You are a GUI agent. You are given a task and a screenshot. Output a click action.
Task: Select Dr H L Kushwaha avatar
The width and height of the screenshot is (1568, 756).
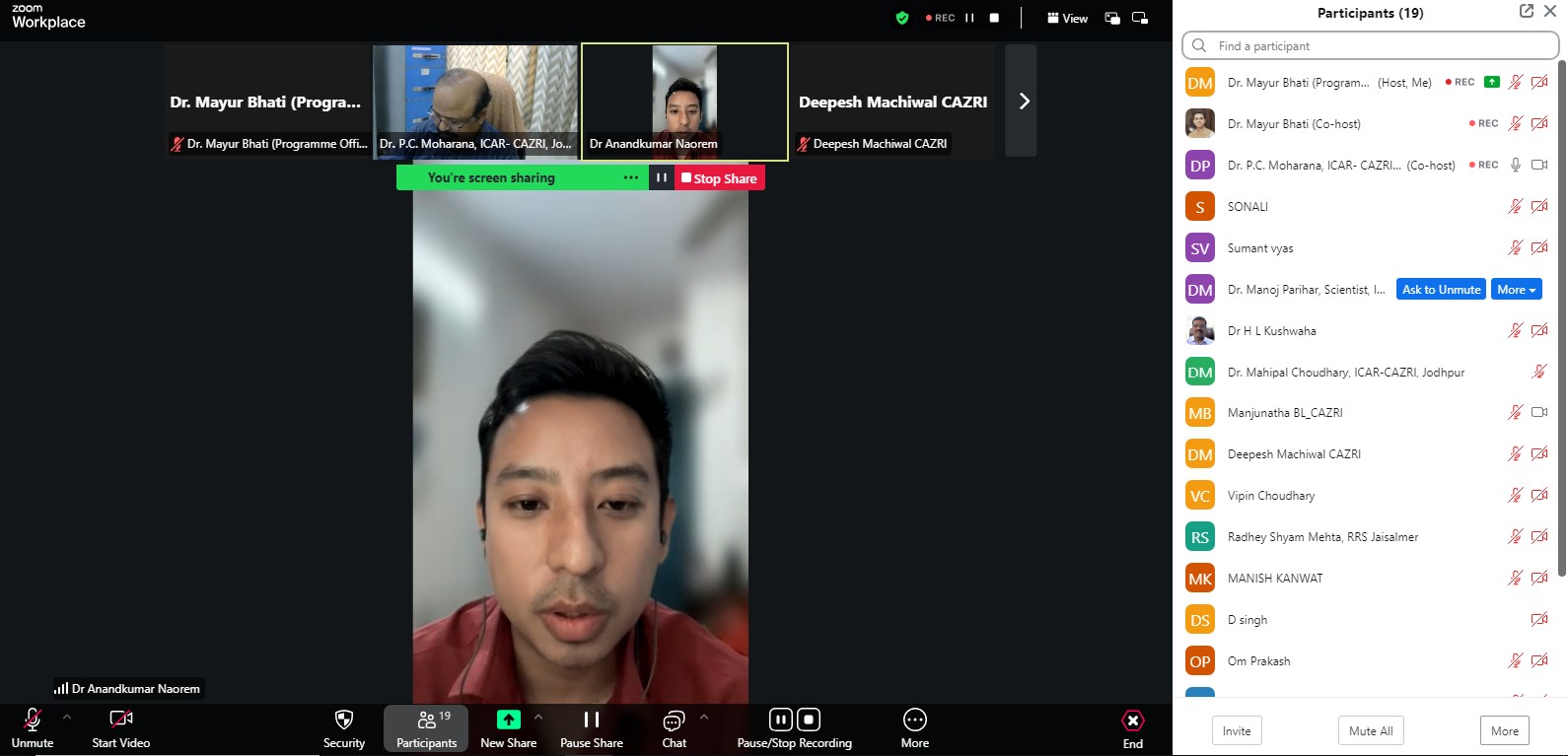coord(1200,330)
